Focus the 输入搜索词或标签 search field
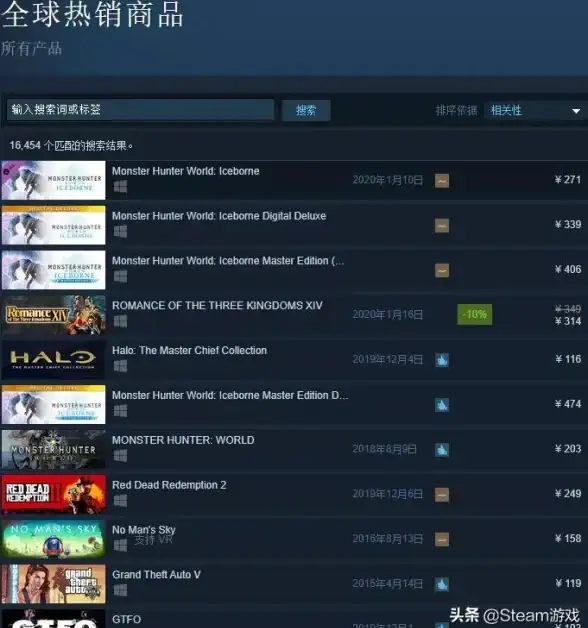Viewport: 588px width, 628px height. click(141, 110)
